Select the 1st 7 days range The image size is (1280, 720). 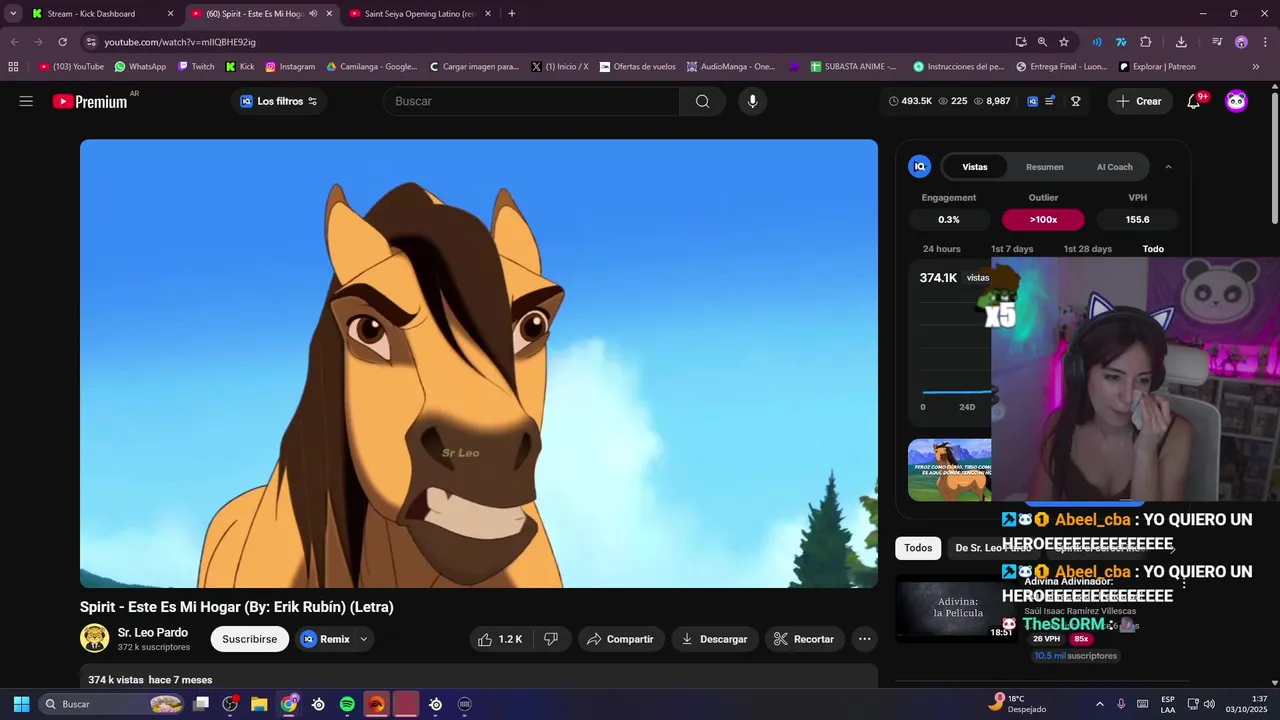click(x=1012, y=249)
